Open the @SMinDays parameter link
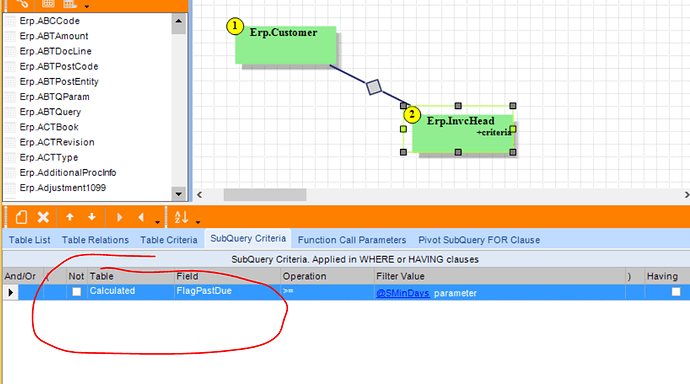The image size is (690, 384). [x=403, y=293]
